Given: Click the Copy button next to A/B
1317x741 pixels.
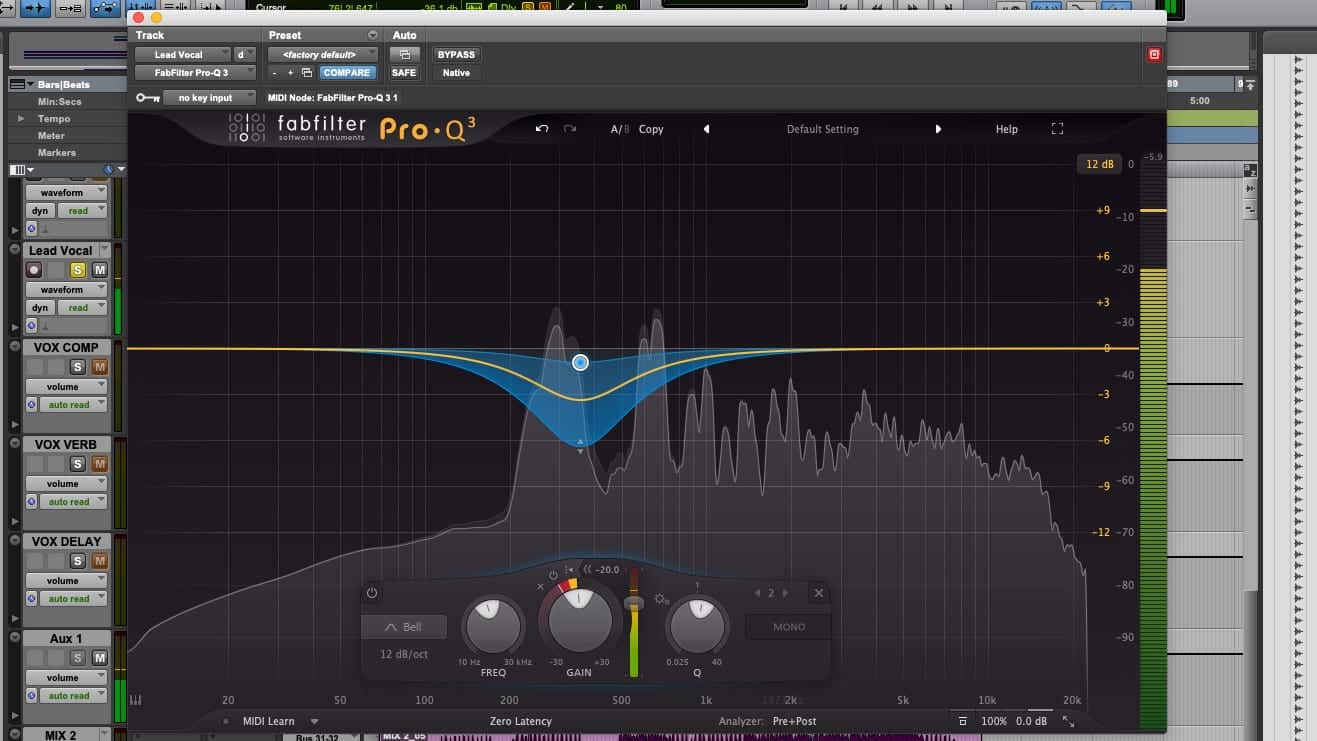Looking at the screenshot, I should point(651,129).
